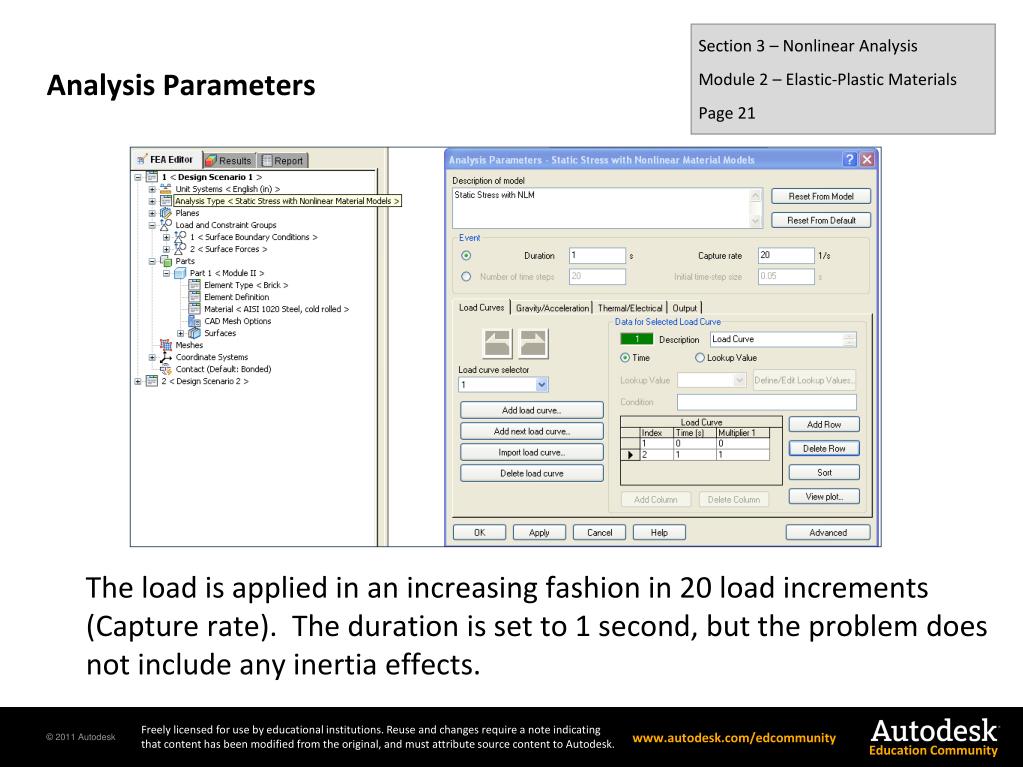Click Import load curve.. button
This screenshot has height=767, width=1023.
coord(532,452)
